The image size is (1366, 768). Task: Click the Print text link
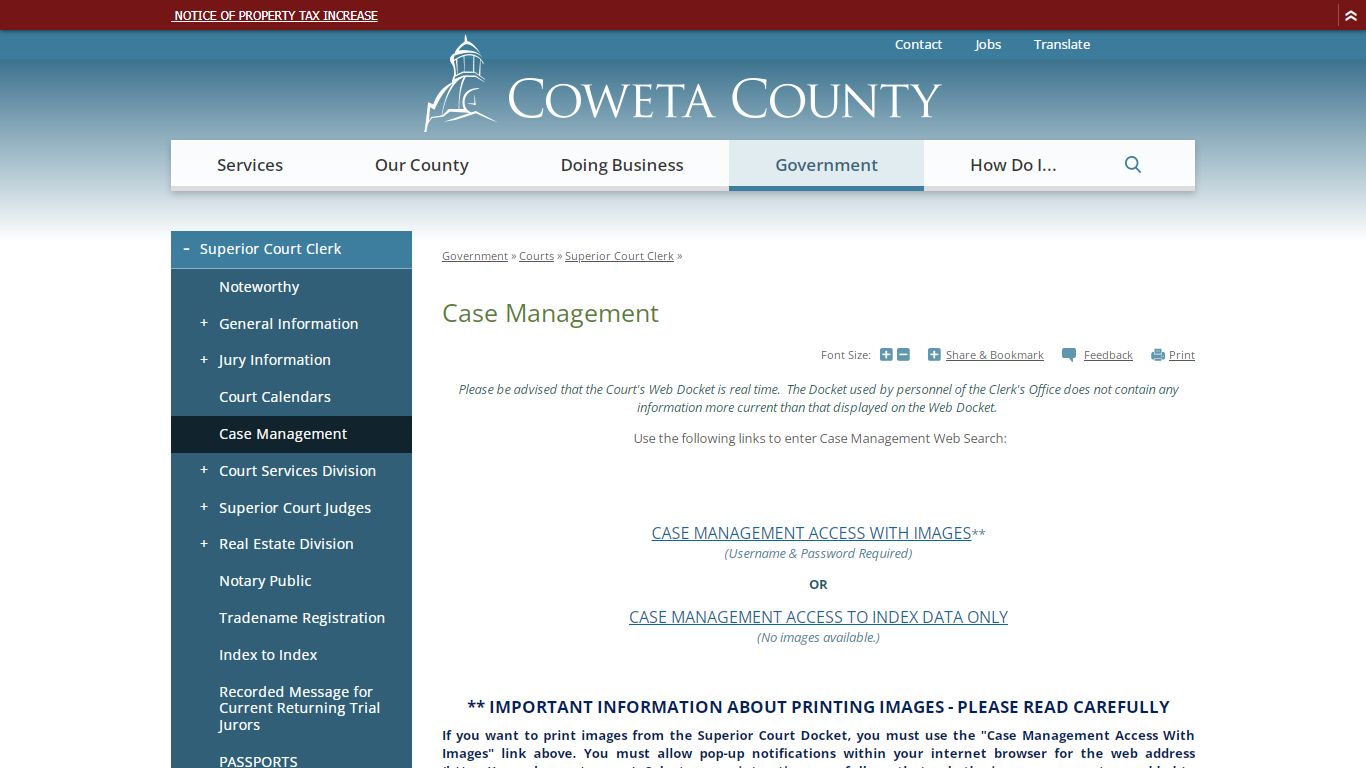1182,355
